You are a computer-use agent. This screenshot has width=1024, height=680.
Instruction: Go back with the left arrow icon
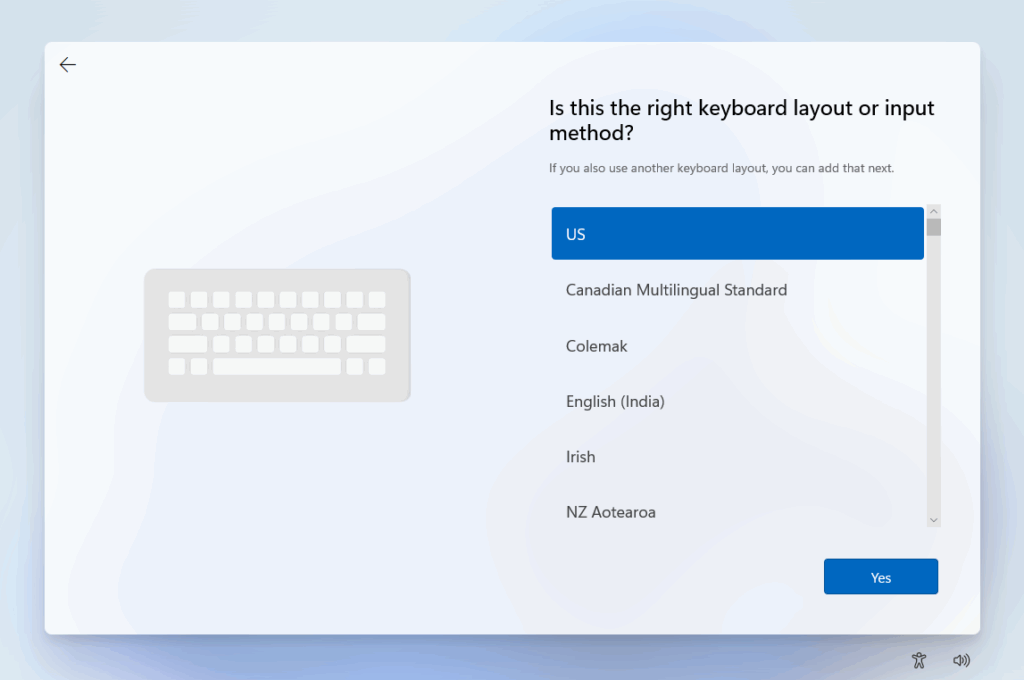click(x=68, y=65)
